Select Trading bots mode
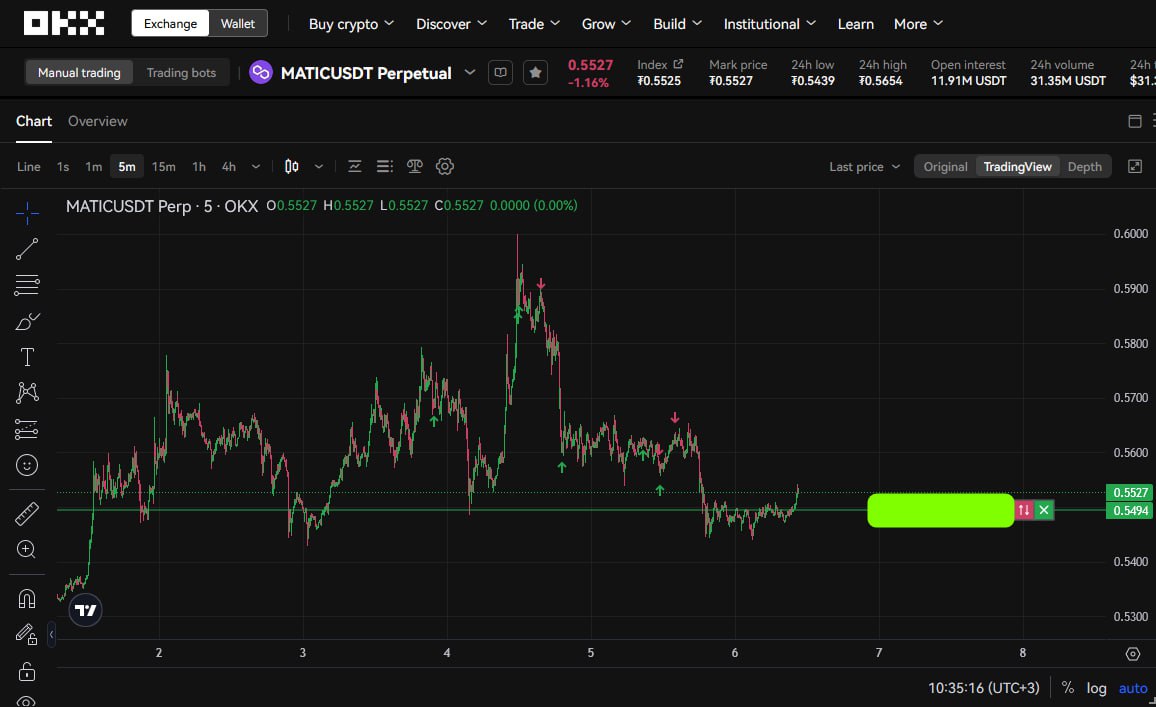Screen dimensions: 1156x707 181,72
